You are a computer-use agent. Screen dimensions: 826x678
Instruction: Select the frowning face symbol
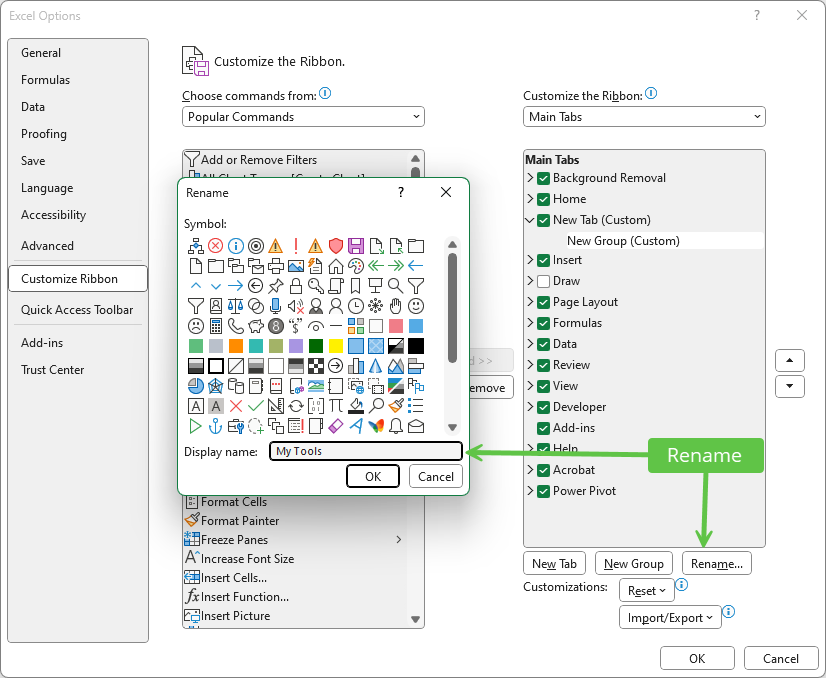195,326
